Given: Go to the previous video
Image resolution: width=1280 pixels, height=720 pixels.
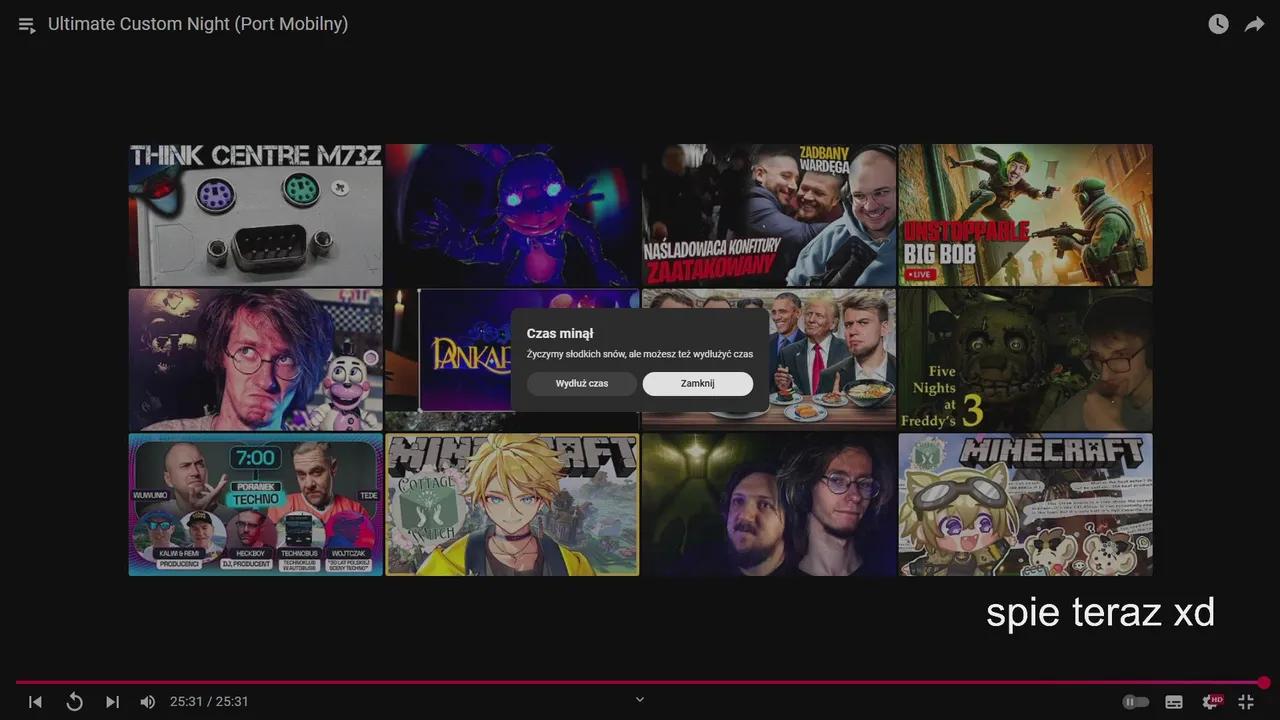Looking at the screenshot, I should tap(35, 702).
